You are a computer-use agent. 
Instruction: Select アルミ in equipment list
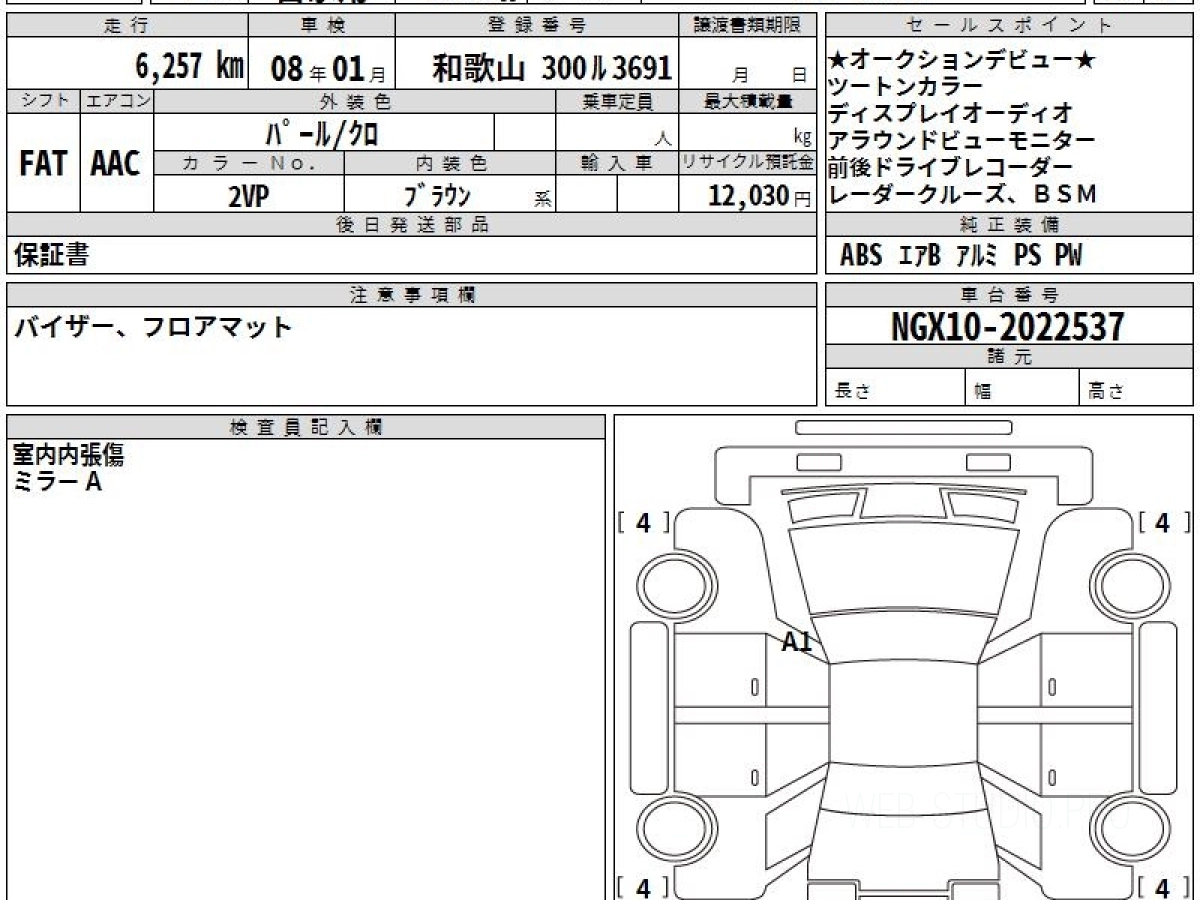[977, 256]
